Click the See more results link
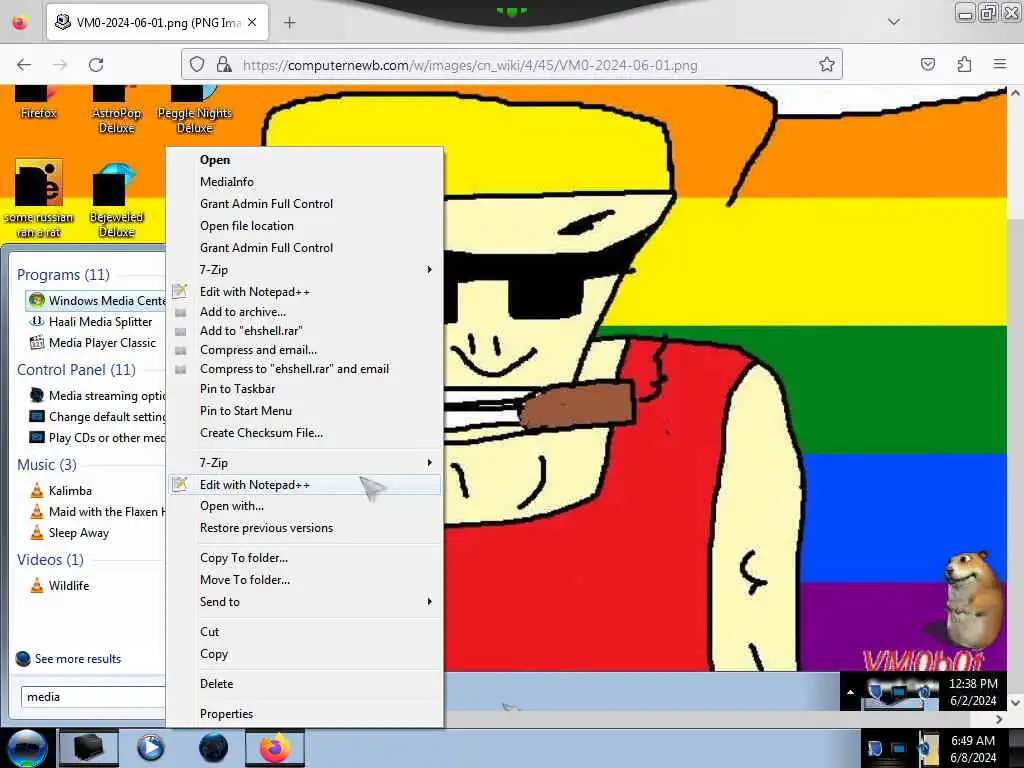Screen dimensions: 1024x768 (78, 659)
